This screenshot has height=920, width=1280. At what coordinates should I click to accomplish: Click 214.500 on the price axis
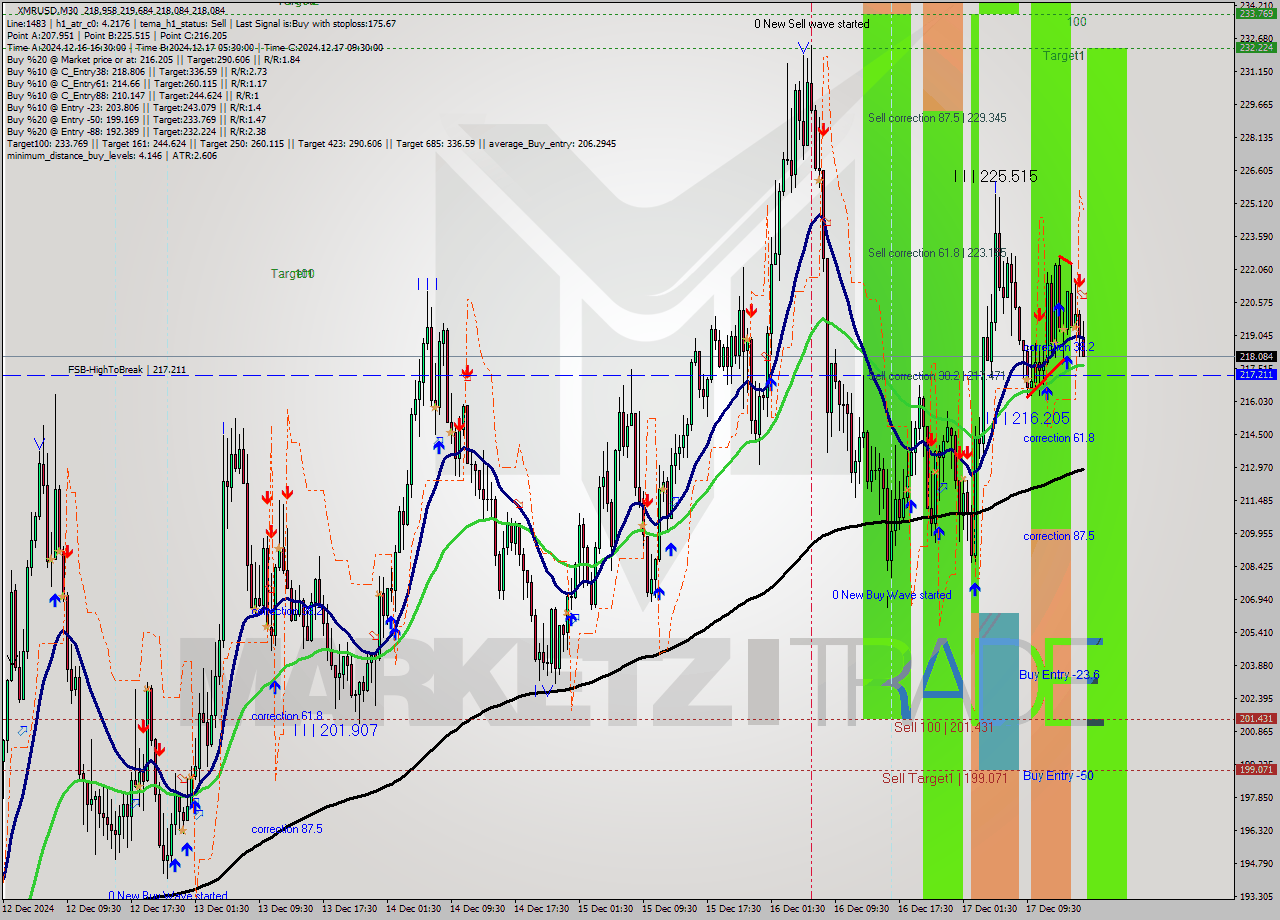pos(1256,435)
